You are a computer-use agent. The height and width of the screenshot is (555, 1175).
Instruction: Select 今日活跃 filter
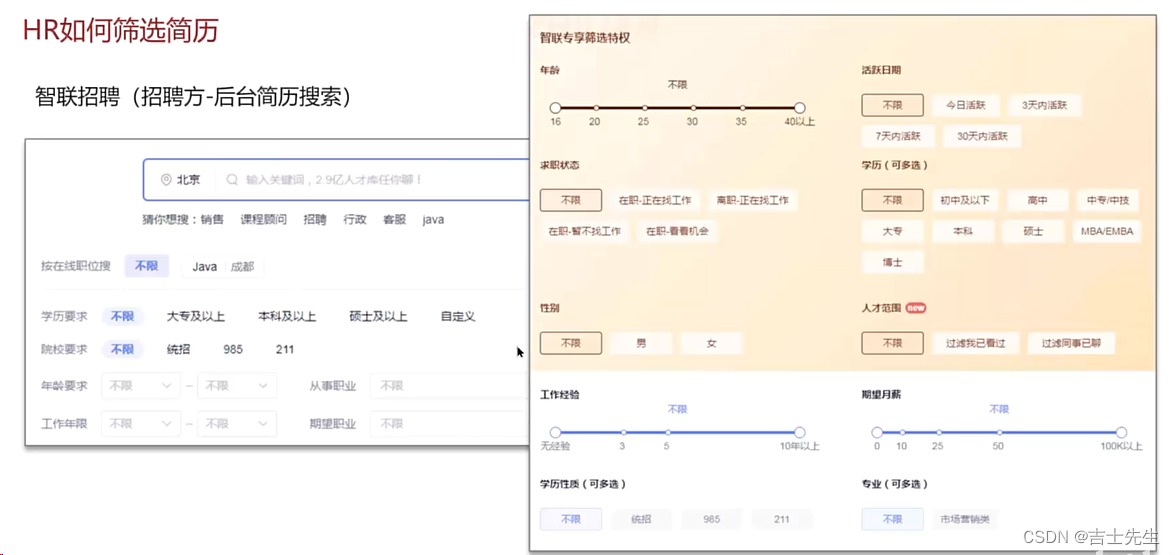pos(965,105)
